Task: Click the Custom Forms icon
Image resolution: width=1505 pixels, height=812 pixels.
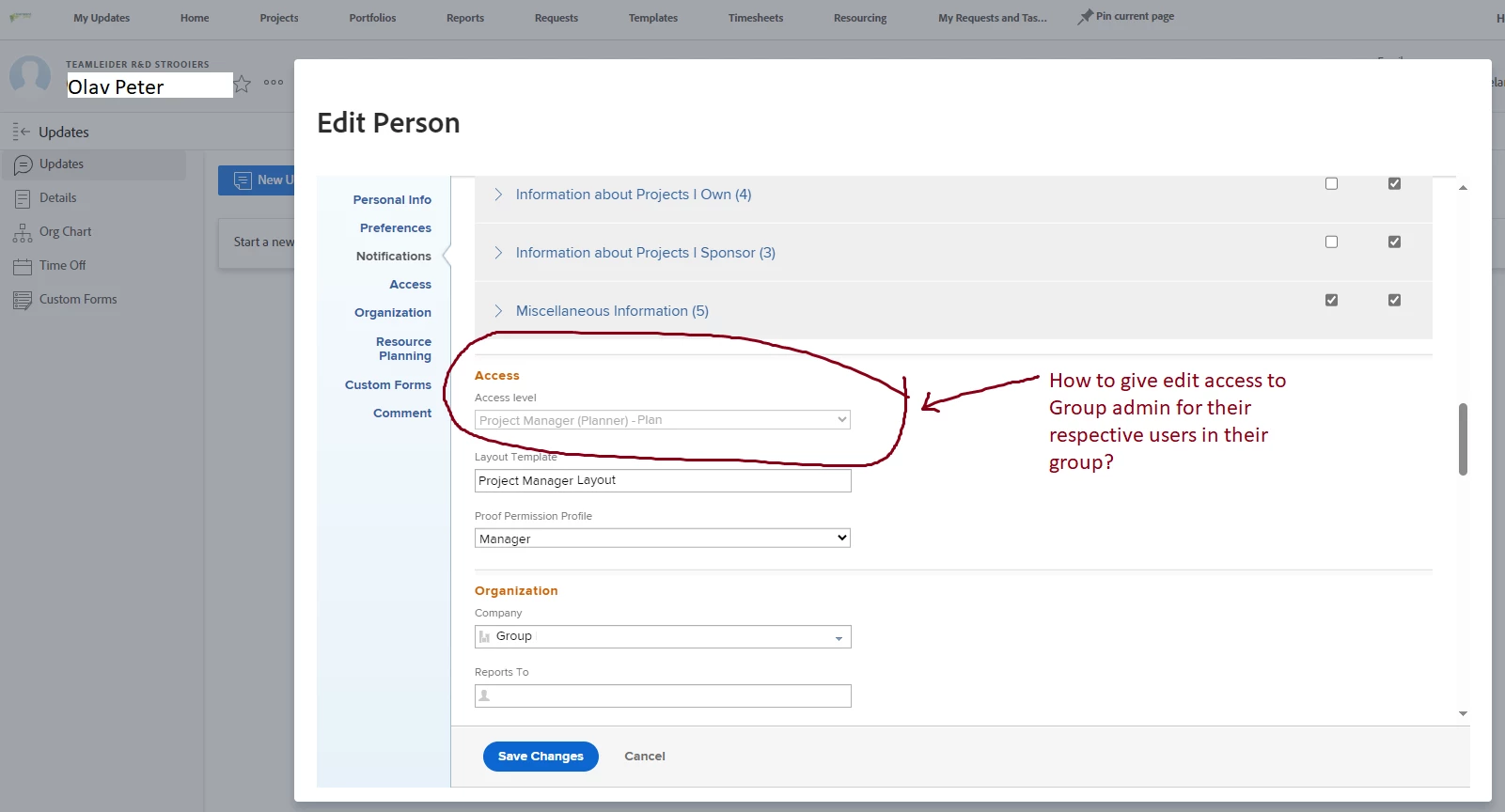Action: (x=23, y=300)
